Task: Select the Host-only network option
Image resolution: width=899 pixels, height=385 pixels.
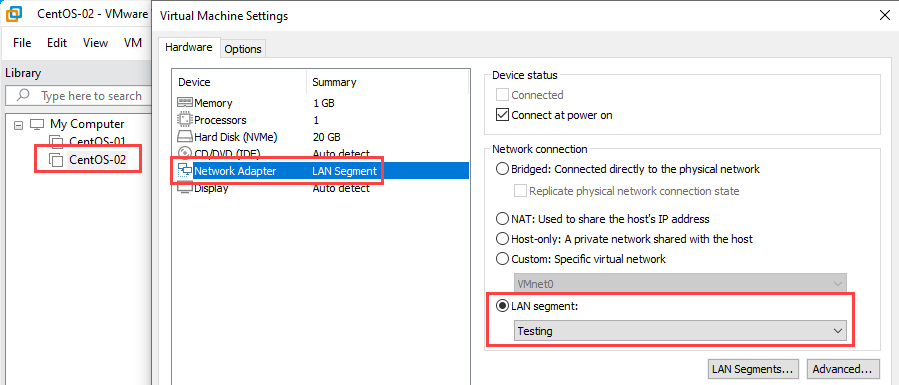Action: 502,239
